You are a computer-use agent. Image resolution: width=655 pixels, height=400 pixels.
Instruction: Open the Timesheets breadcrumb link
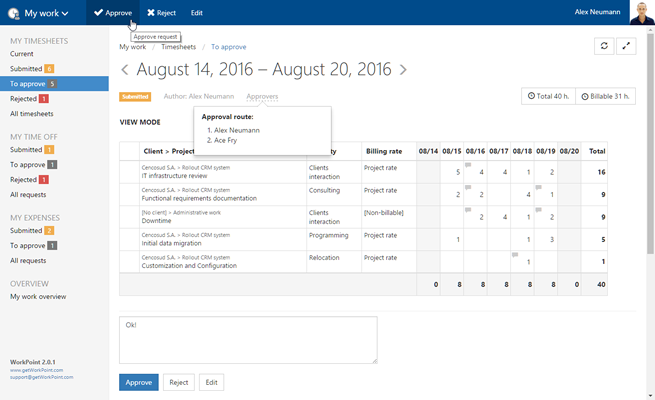[x=178, y=46]
